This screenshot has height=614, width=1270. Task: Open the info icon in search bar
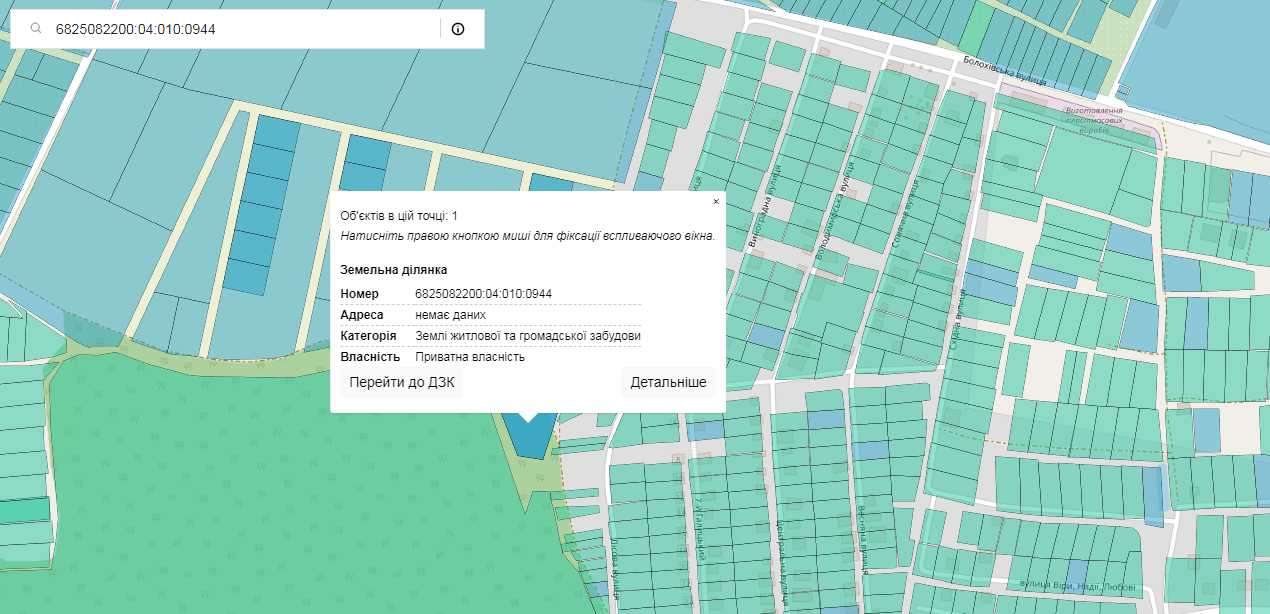pyautogui.click(x=458, y=29)
